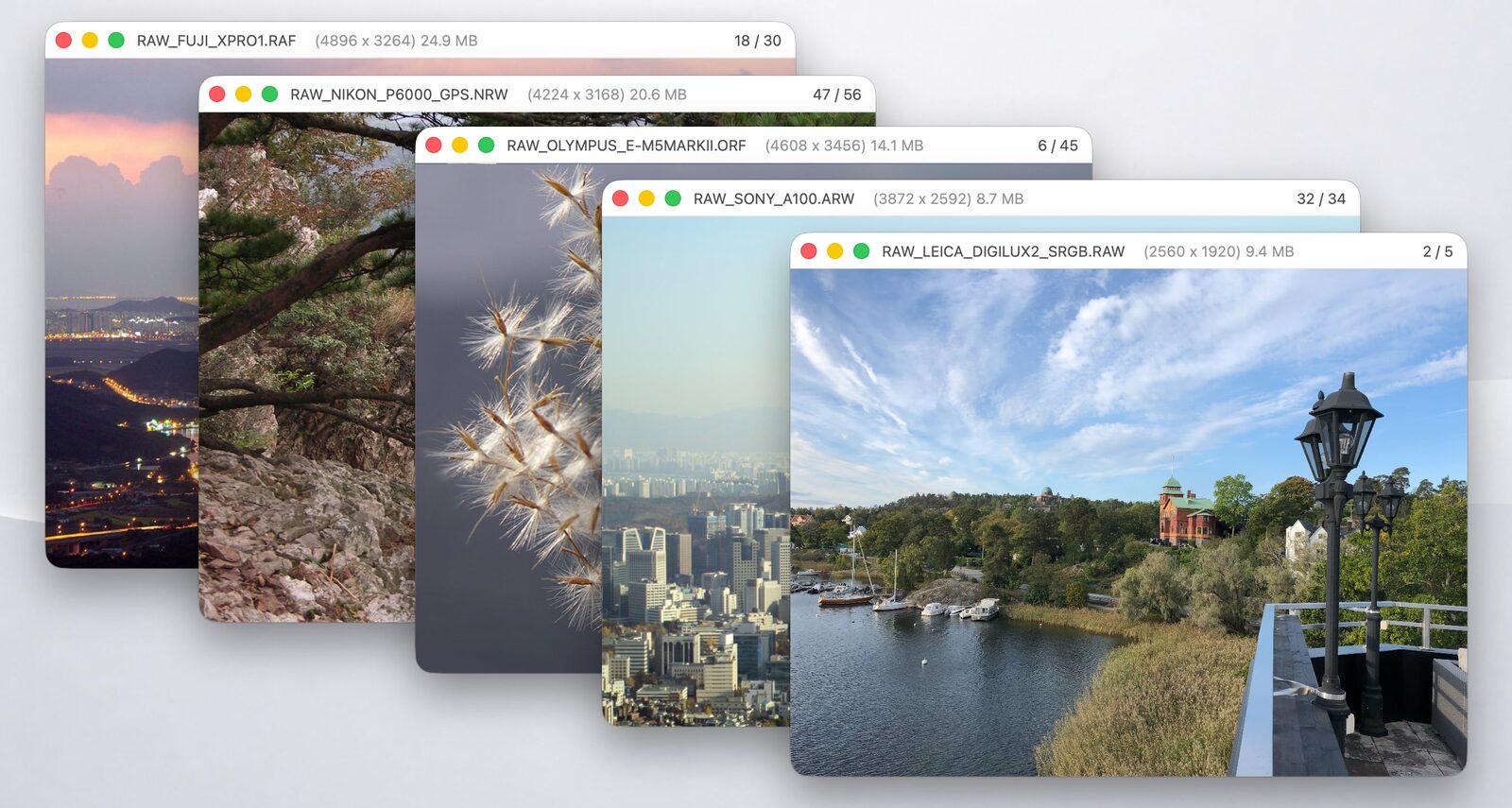Minimize the RAW_LEICA_DIGILUX2_SRGB.RAW window

point(834,251)
